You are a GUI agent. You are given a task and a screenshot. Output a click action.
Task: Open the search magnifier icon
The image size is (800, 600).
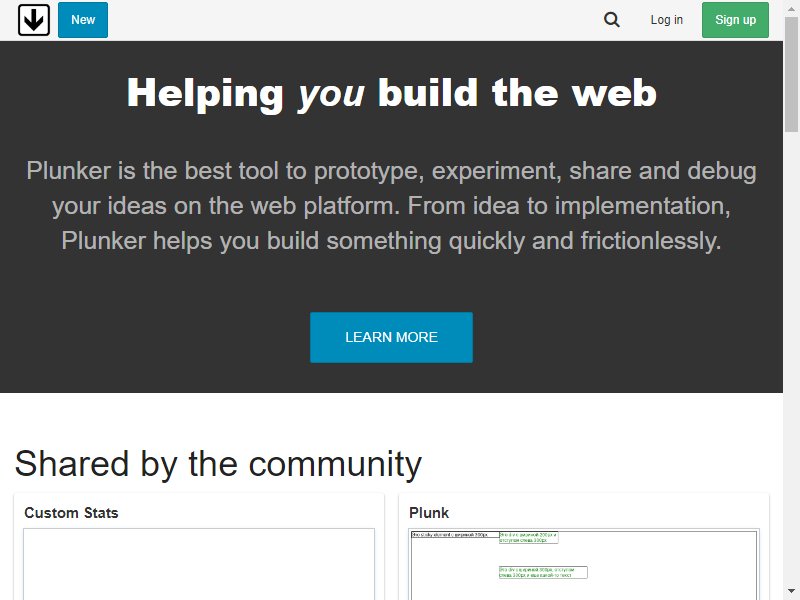point(612,20)
